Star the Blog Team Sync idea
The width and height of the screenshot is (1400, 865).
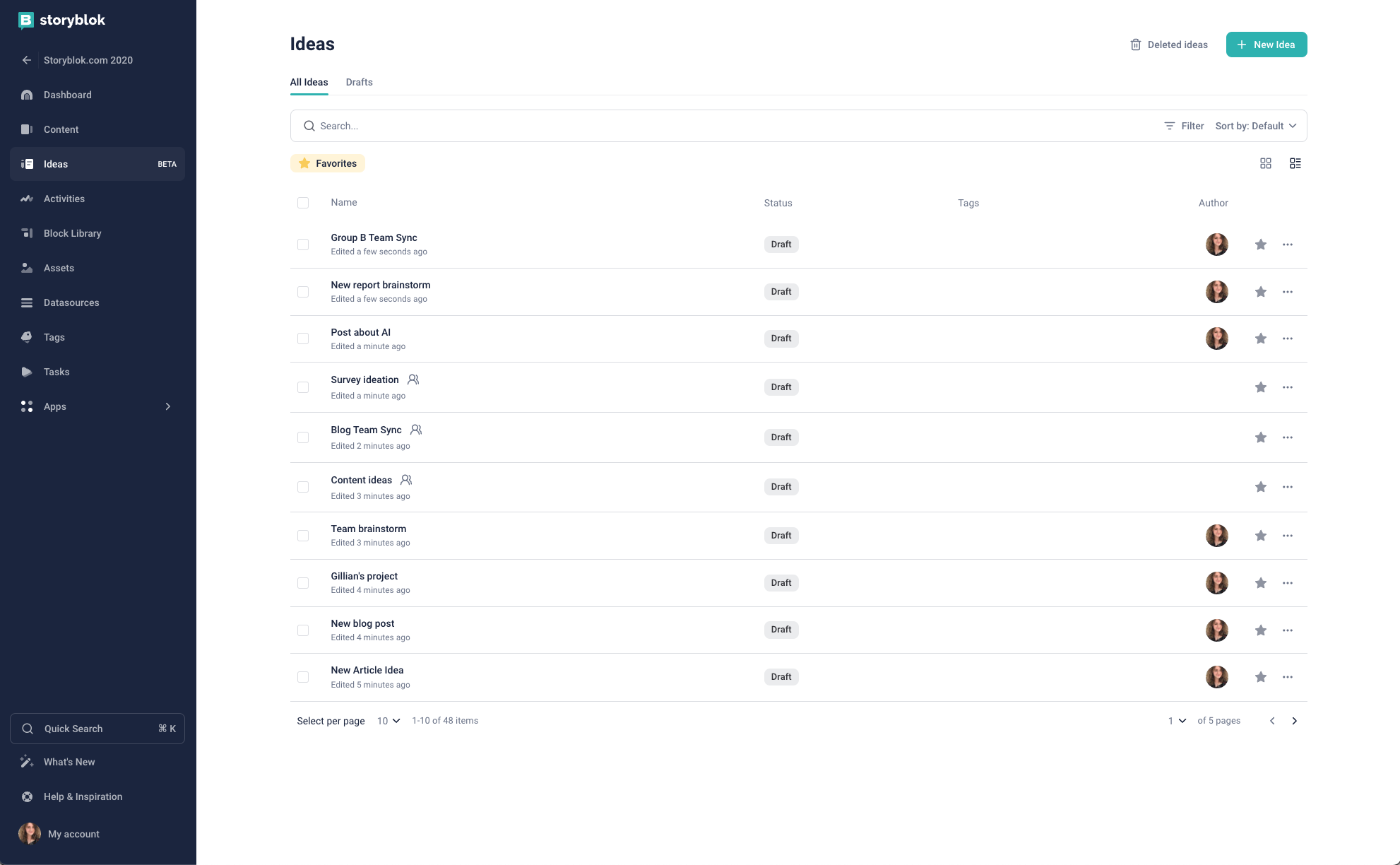coord(1261,437)
